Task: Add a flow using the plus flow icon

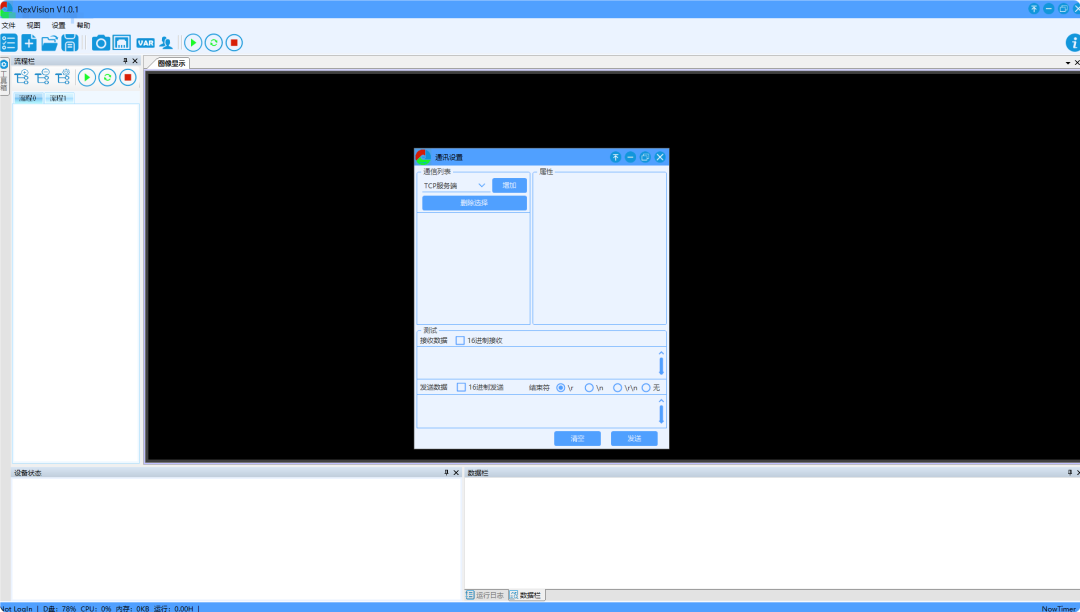Action: 21,77
